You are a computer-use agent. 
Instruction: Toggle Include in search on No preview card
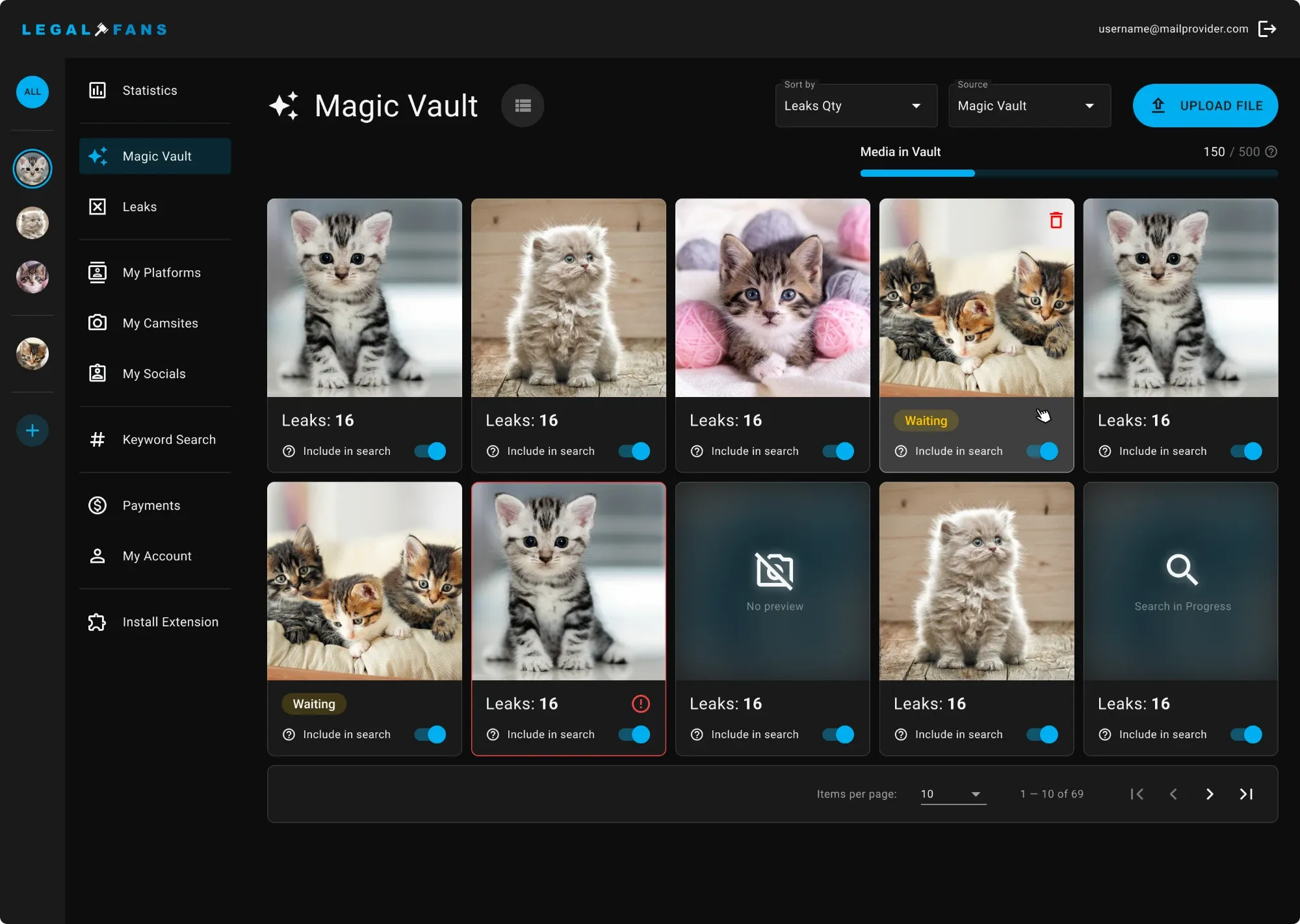[x=838, y=734]
